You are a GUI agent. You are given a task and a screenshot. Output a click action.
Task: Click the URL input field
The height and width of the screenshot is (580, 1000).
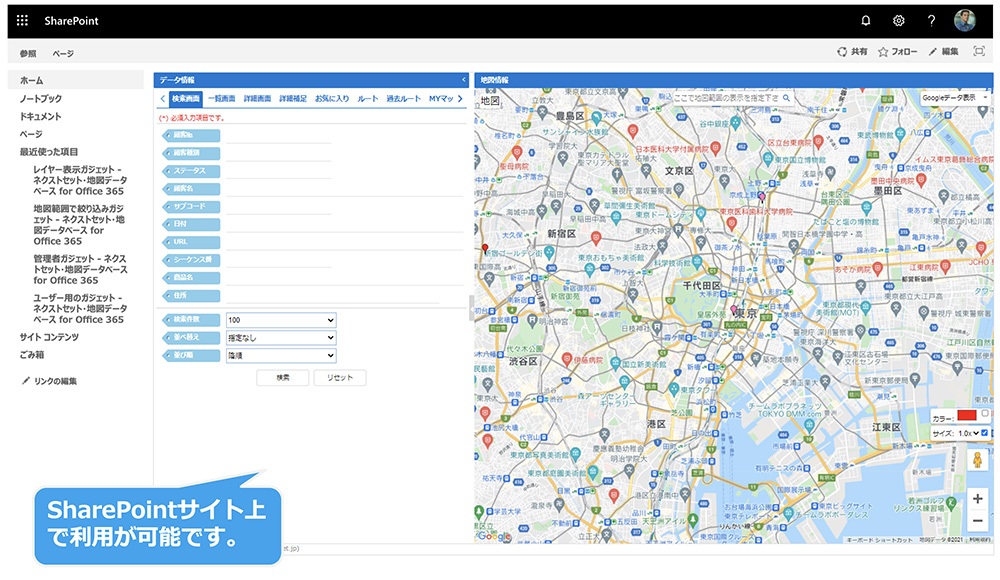tap(344, 242)
